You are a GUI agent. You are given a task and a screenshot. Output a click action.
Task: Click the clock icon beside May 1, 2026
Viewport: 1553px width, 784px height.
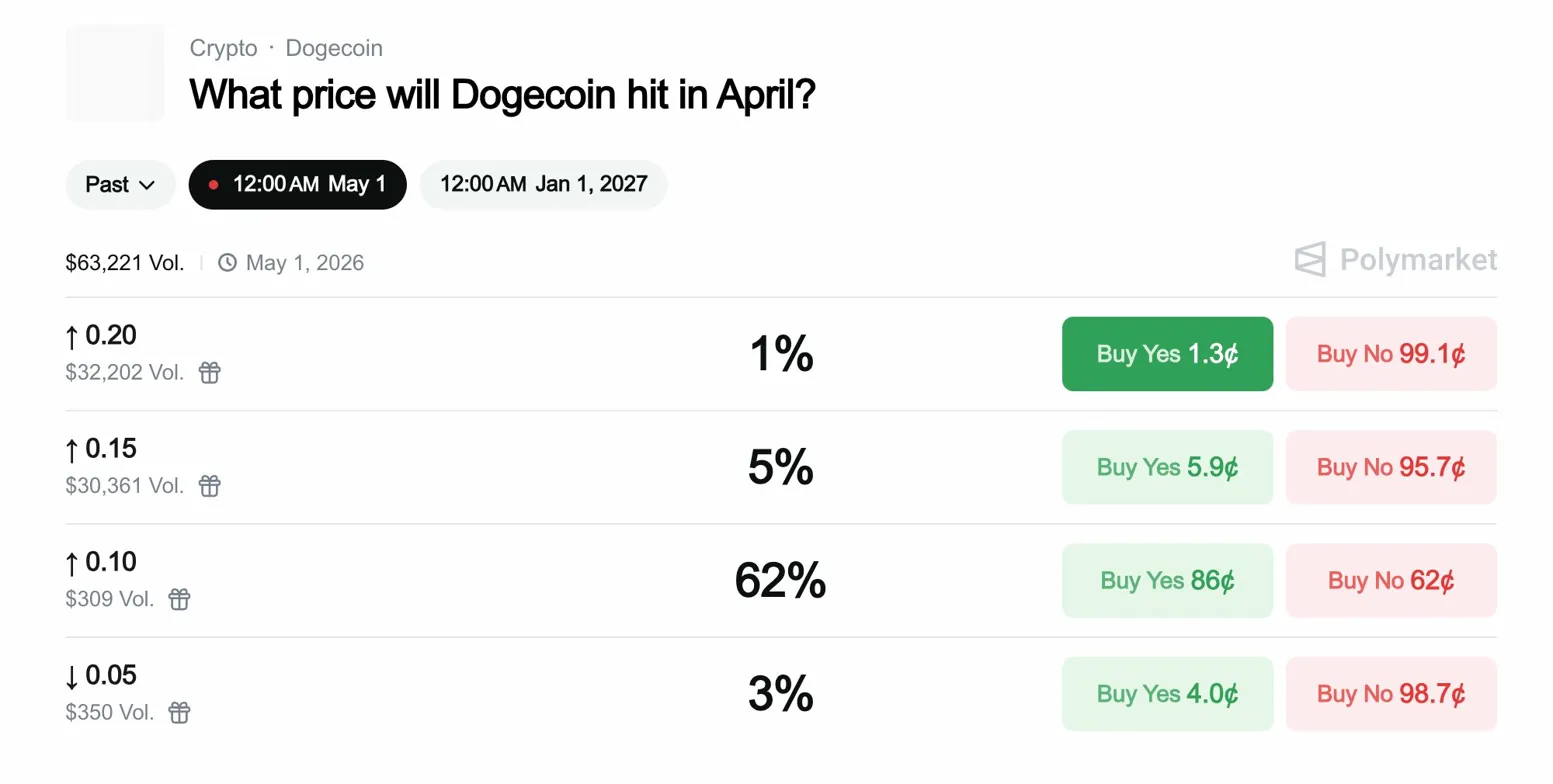(228, 262)
